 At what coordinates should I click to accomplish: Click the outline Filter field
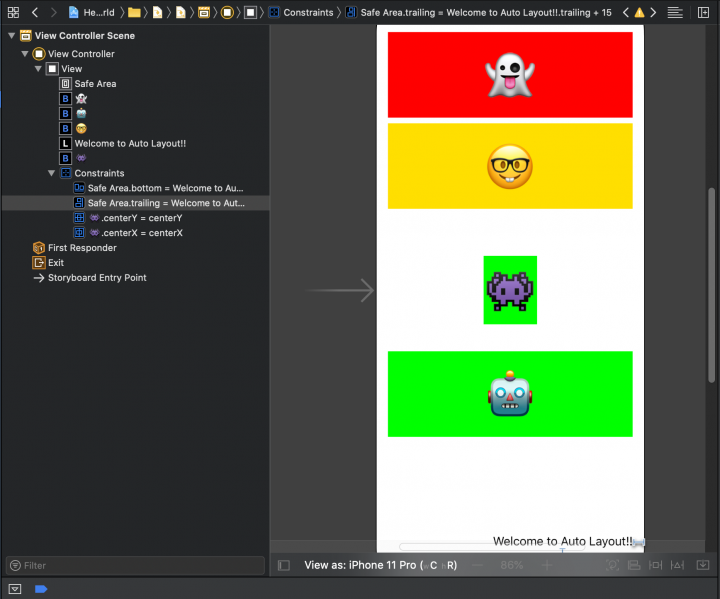click(x=135, y=565)
